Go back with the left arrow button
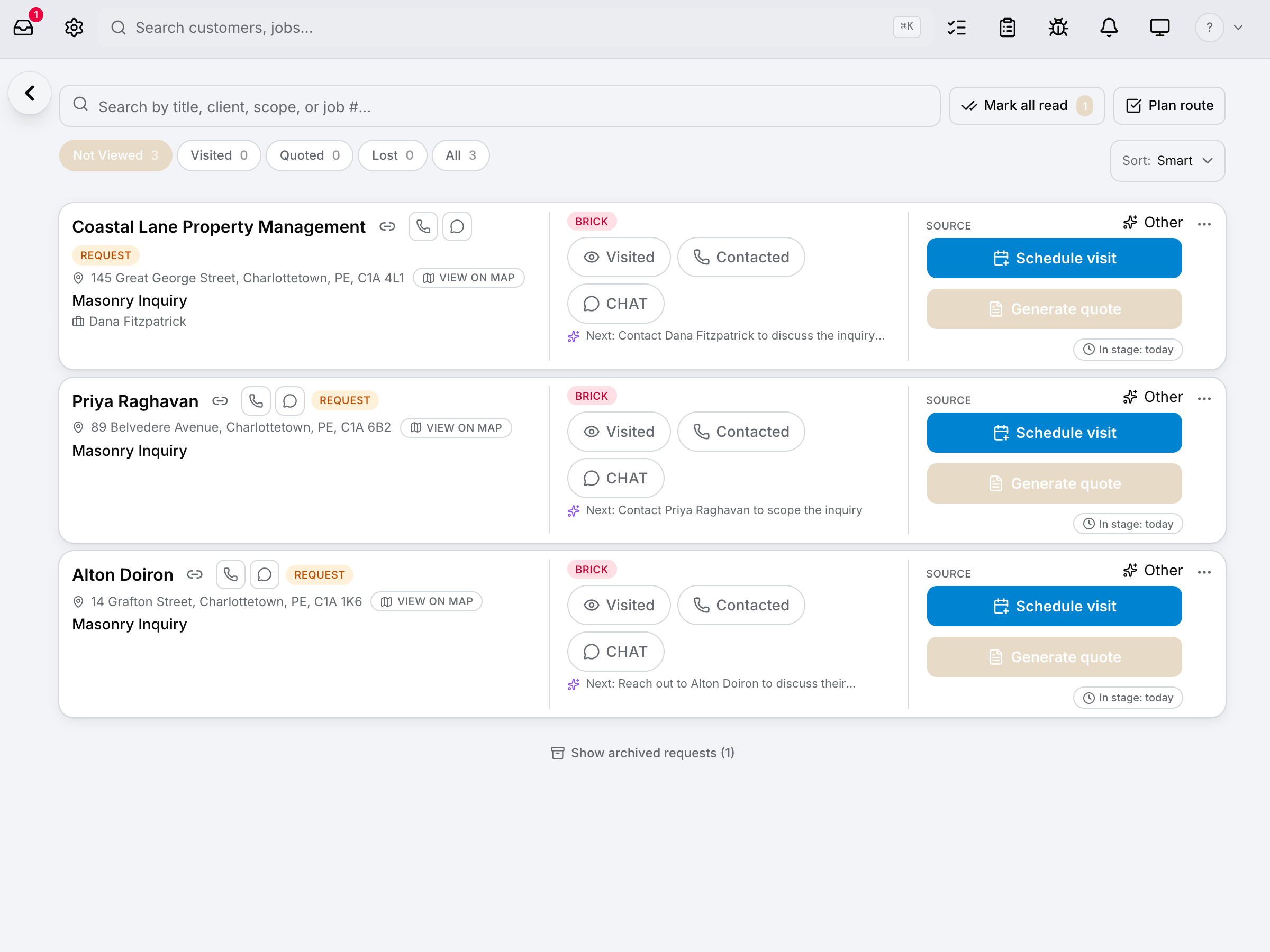 tap(30, 93)
